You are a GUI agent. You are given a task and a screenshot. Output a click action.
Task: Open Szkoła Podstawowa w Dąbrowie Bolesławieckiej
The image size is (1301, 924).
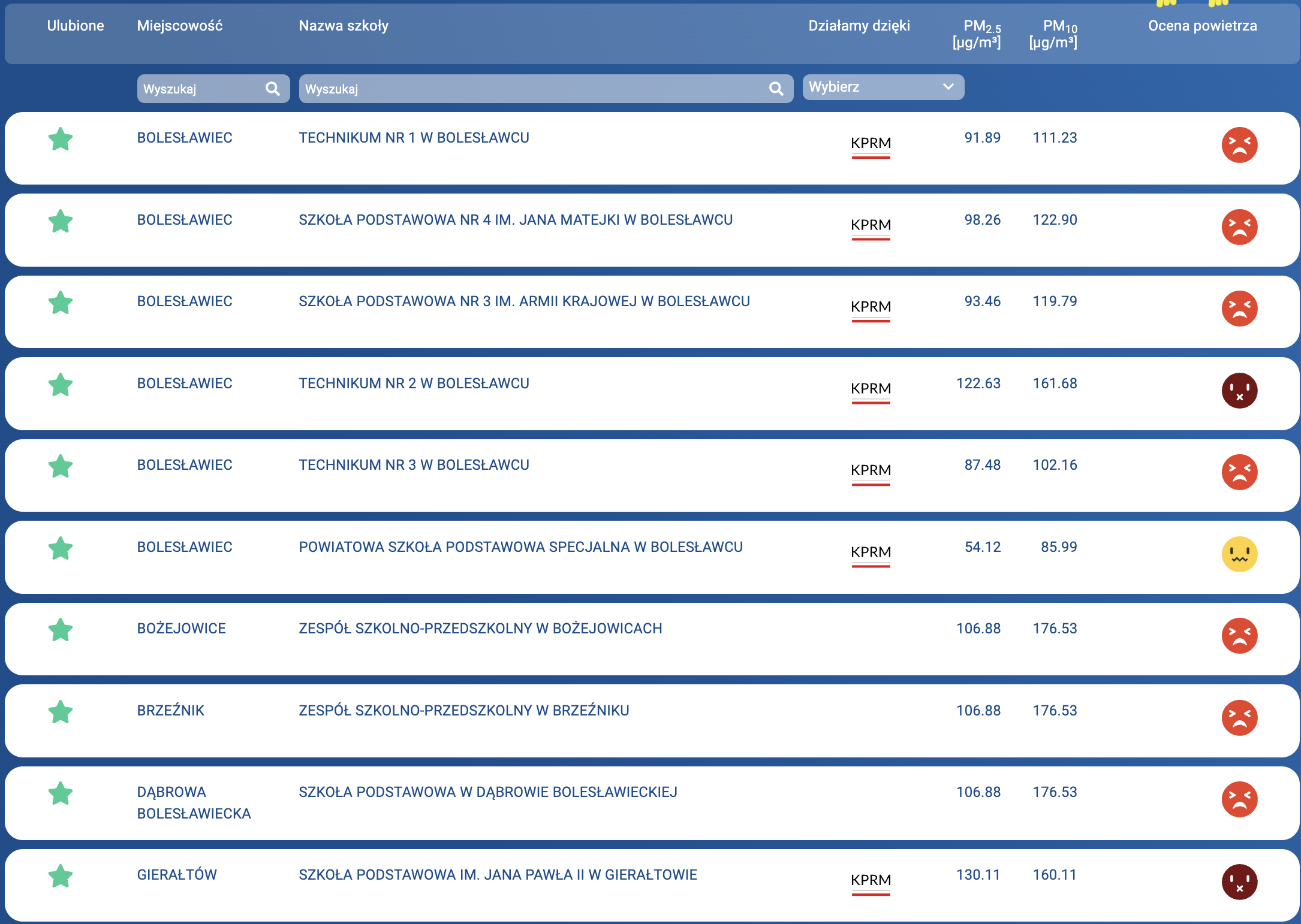click(488, 792)
